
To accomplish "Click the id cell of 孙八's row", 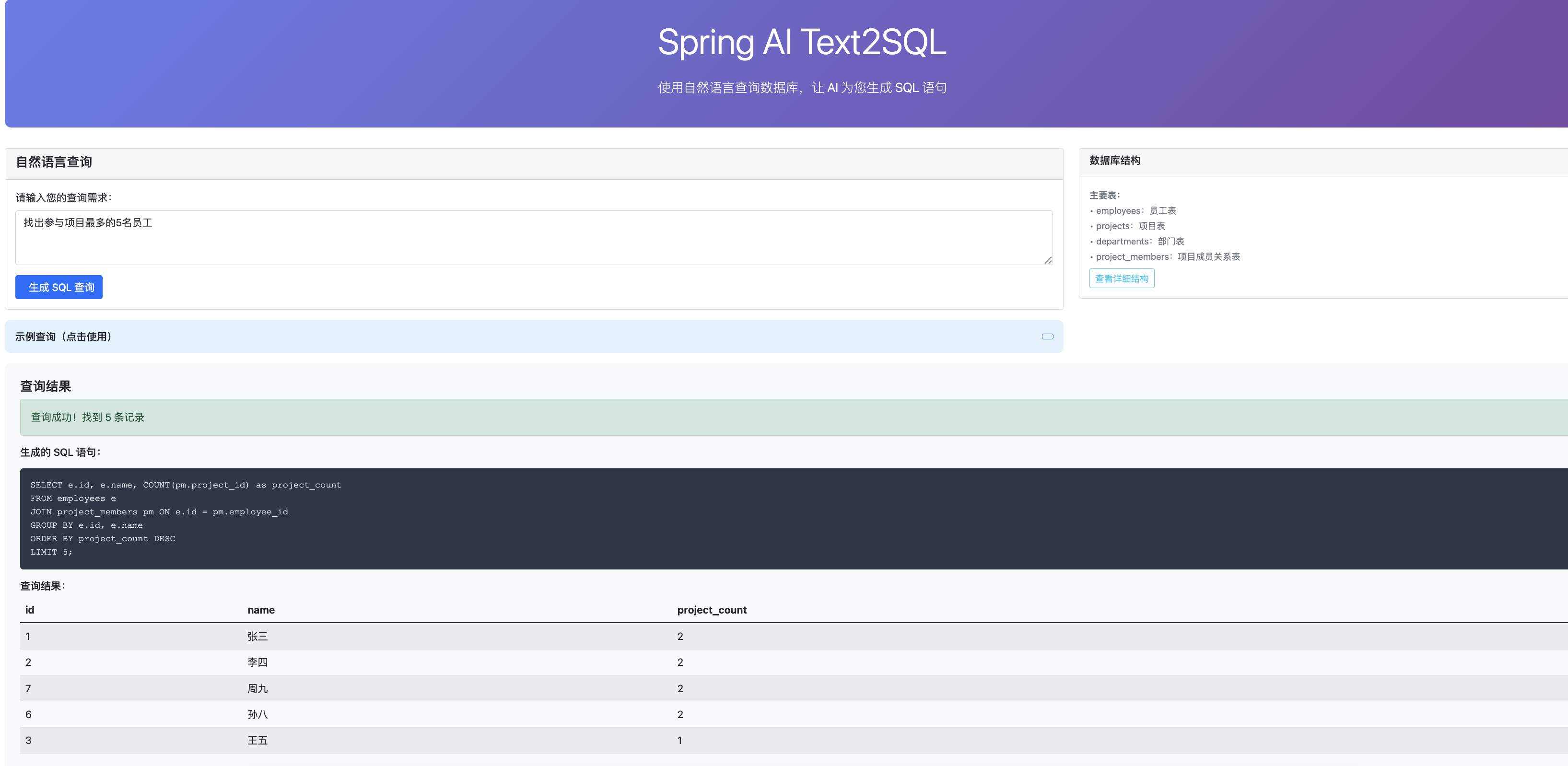I will pyautogui.click(x=28, y=714).
